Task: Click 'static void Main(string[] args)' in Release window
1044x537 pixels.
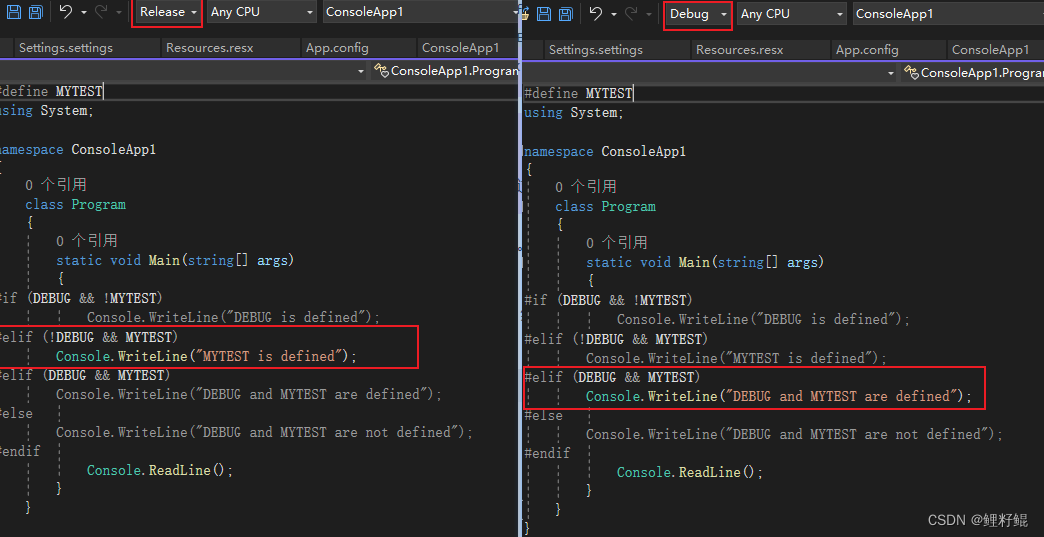Action: (175, 260)
